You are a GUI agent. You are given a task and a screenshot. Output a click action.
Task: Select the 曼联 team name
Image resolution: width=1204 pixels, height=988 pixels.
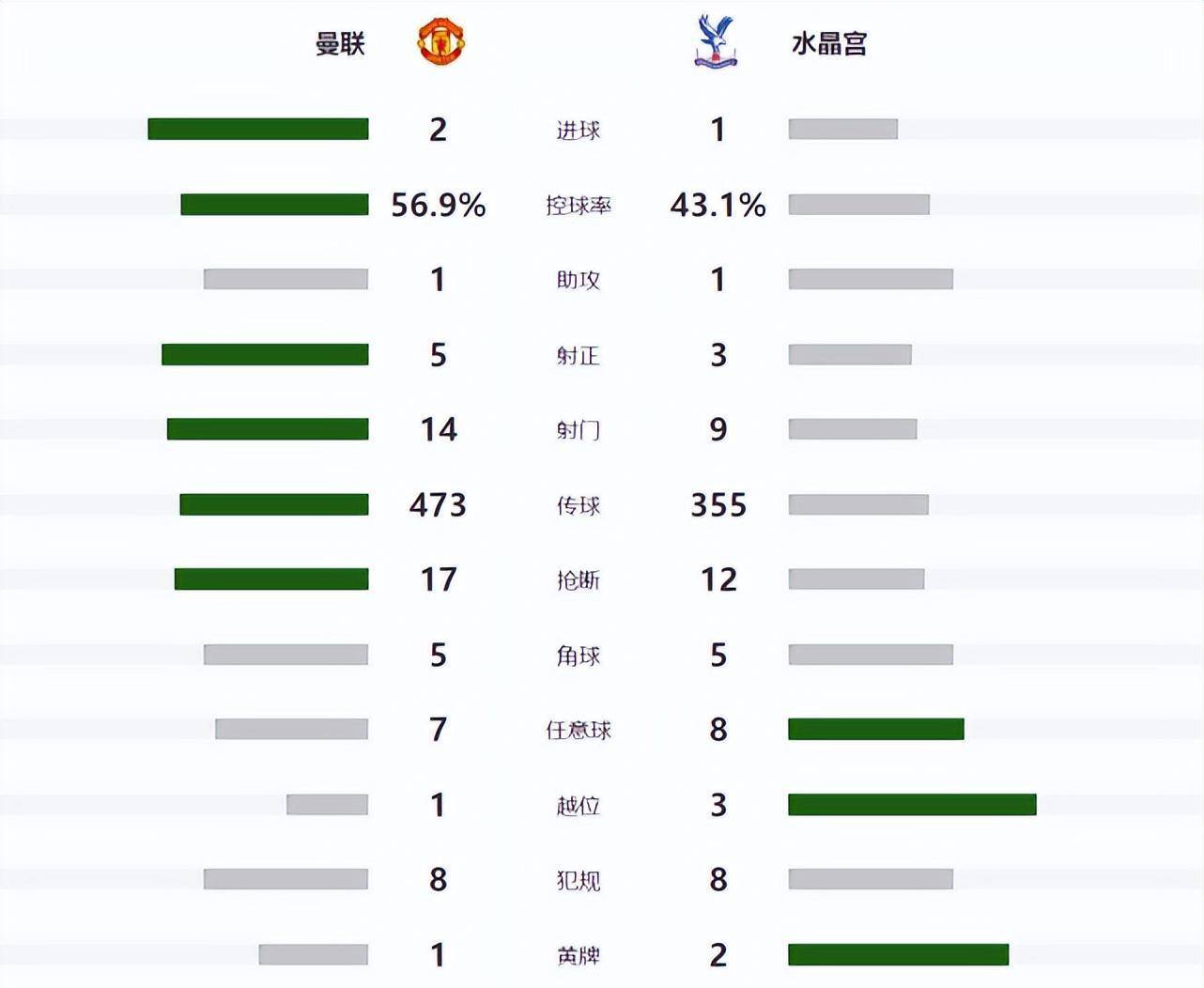click(339, 44)
